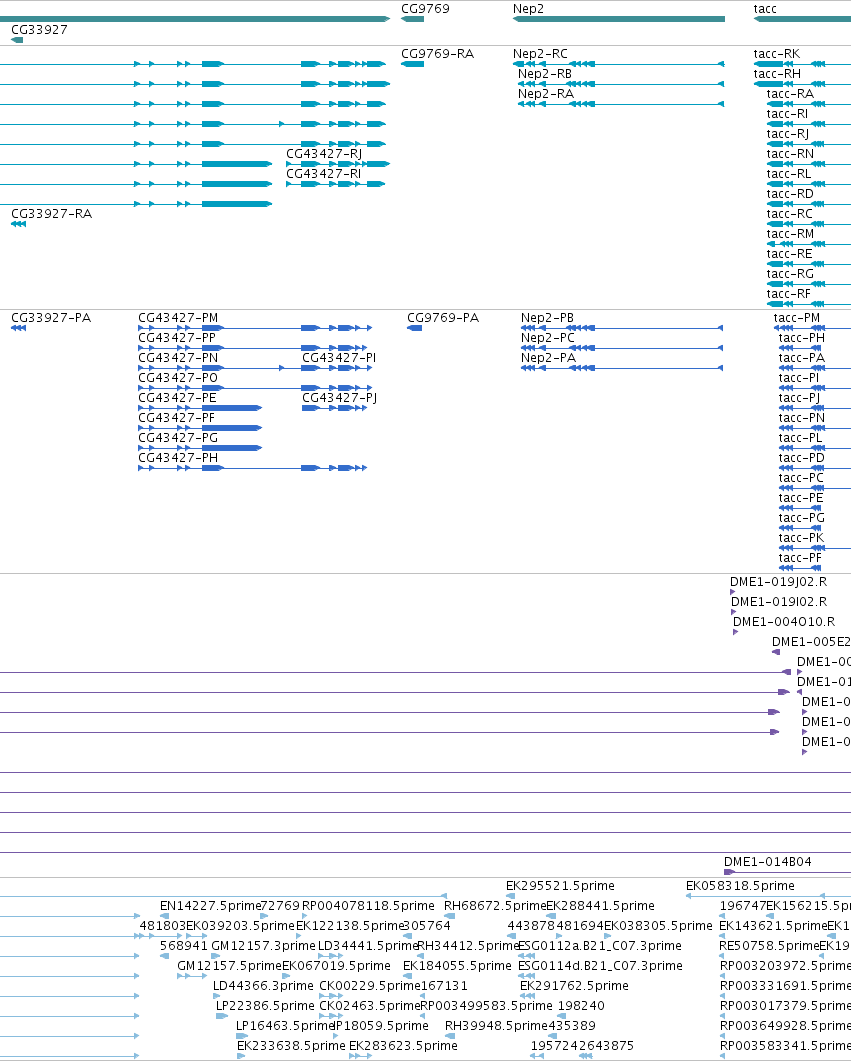Select the EK067019.5prime EST label
Viewport: 851px width, 1061px height.
click(x=336, y=966)
